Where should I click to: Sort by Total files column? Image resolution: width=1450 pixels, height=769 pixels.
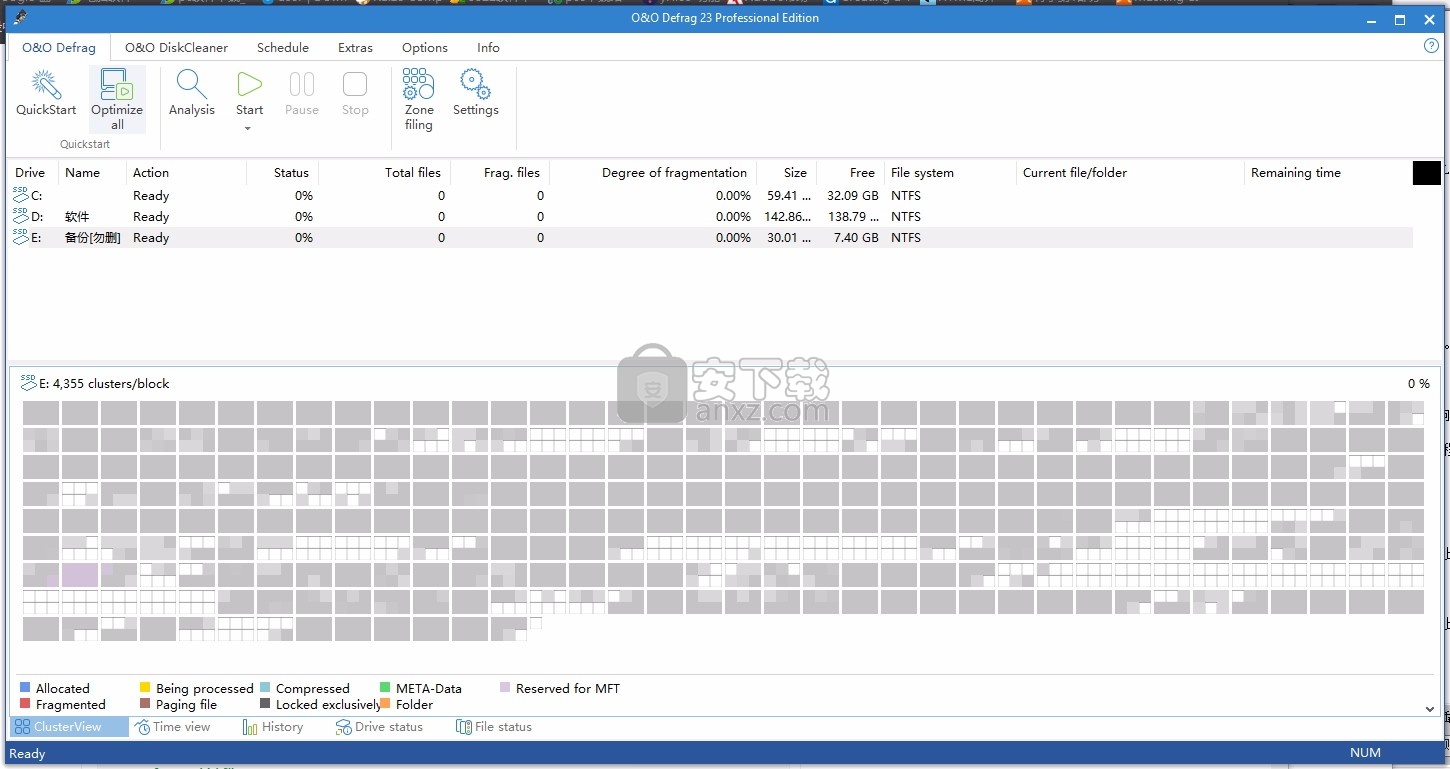tap(385, 173)
